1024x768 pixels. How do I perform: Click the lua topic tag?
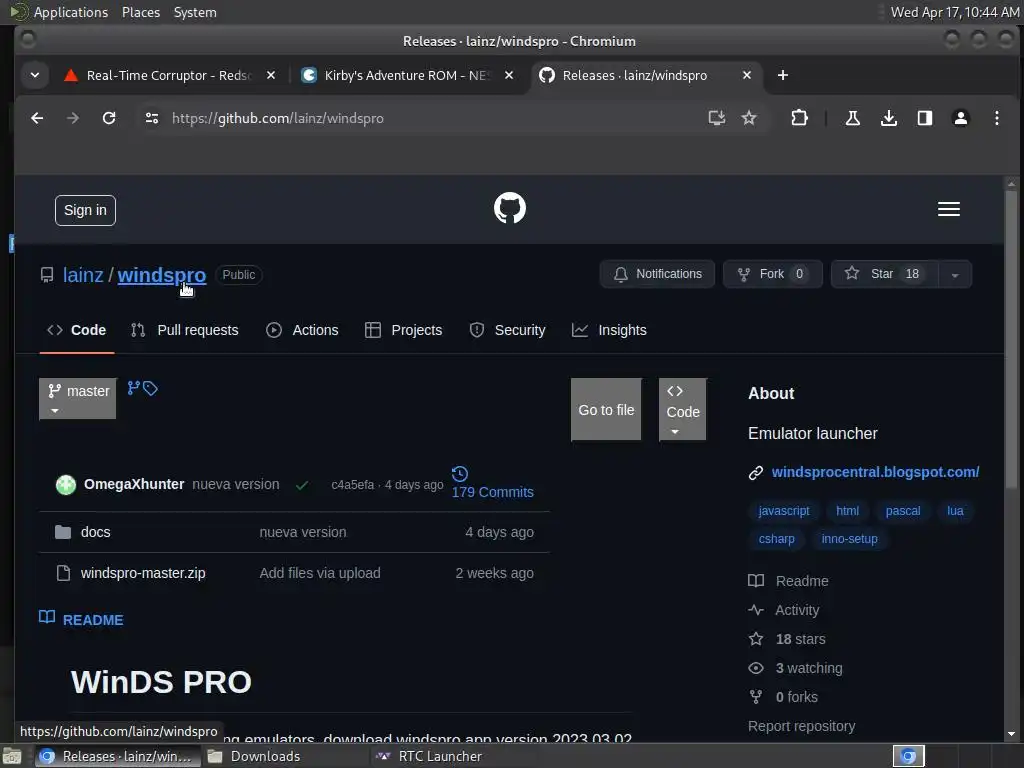(x=955, y=511)
